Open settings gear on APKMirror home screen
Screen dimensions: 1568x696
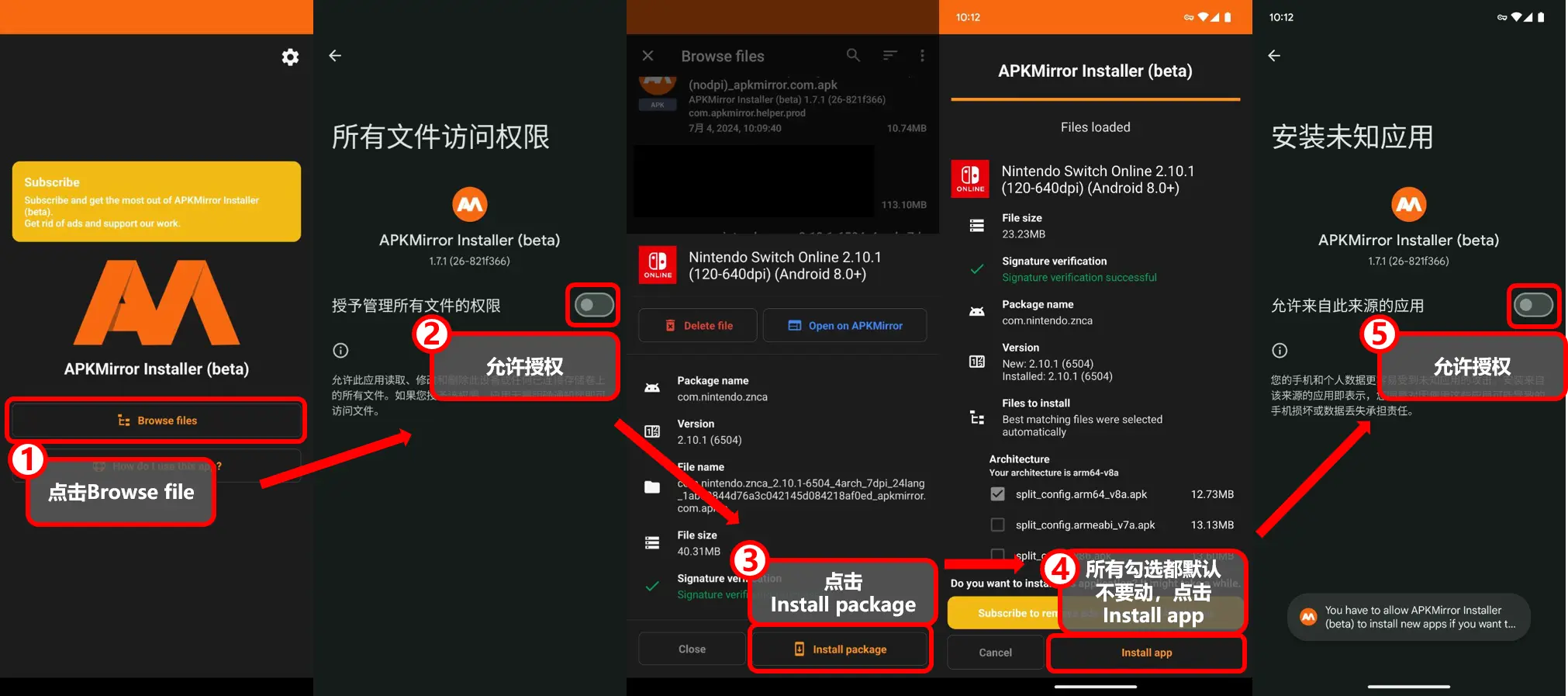tap(290, 57)
